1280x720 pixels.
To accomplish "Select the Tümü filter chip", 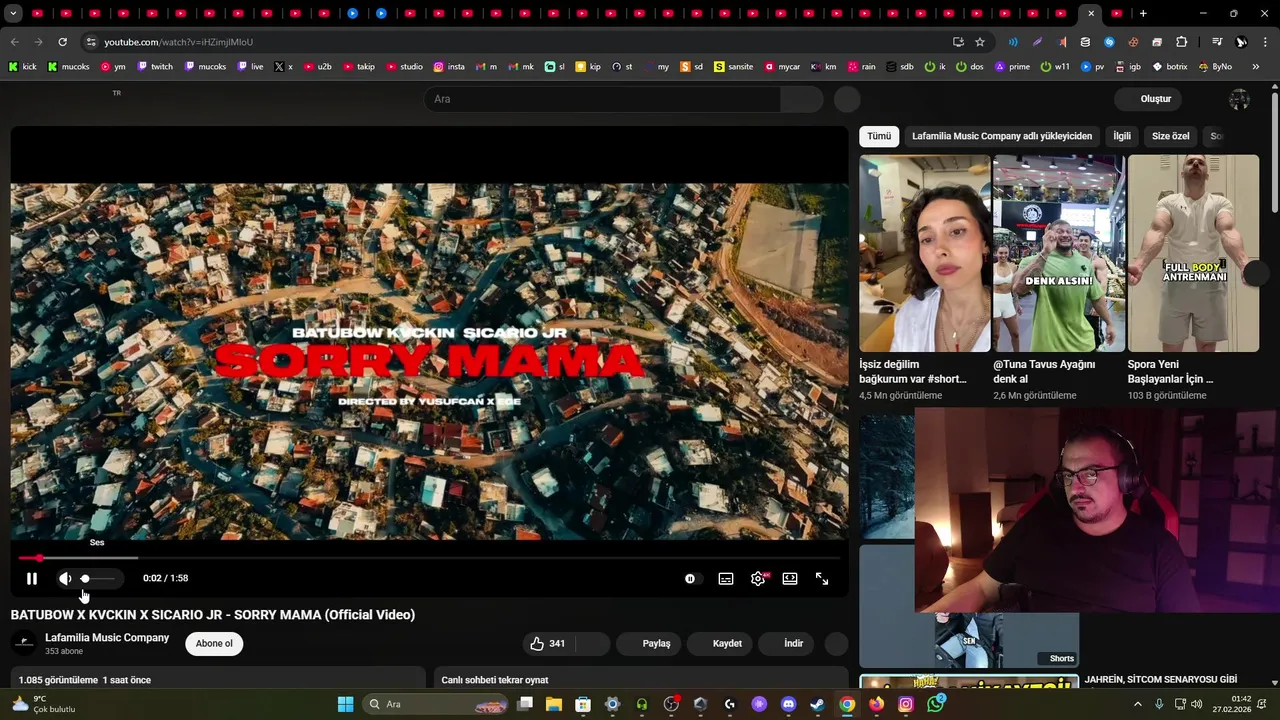I will point(879,136).
